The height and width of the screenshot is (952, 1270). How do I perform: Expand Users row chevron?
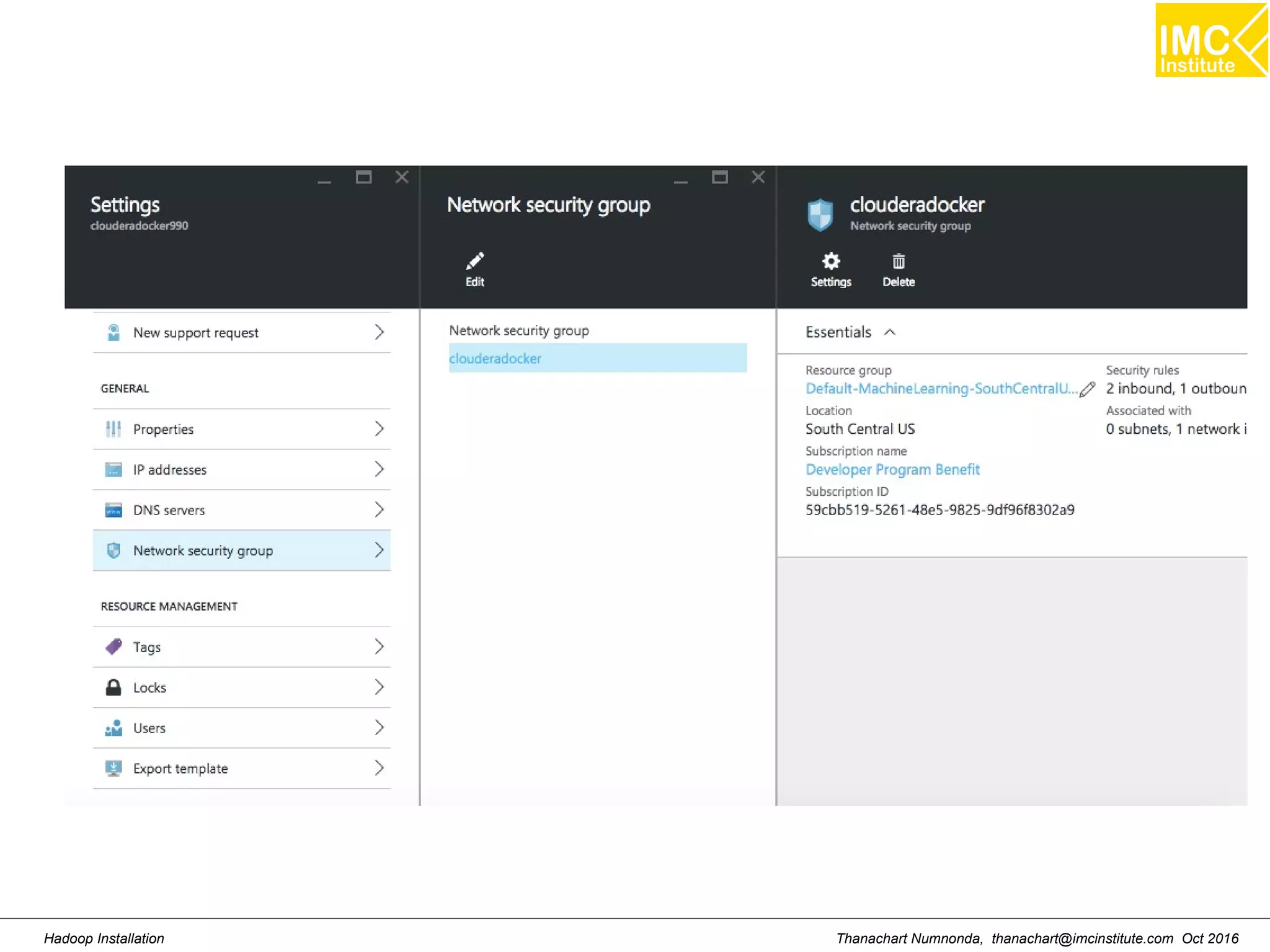(x=380, y=728)
